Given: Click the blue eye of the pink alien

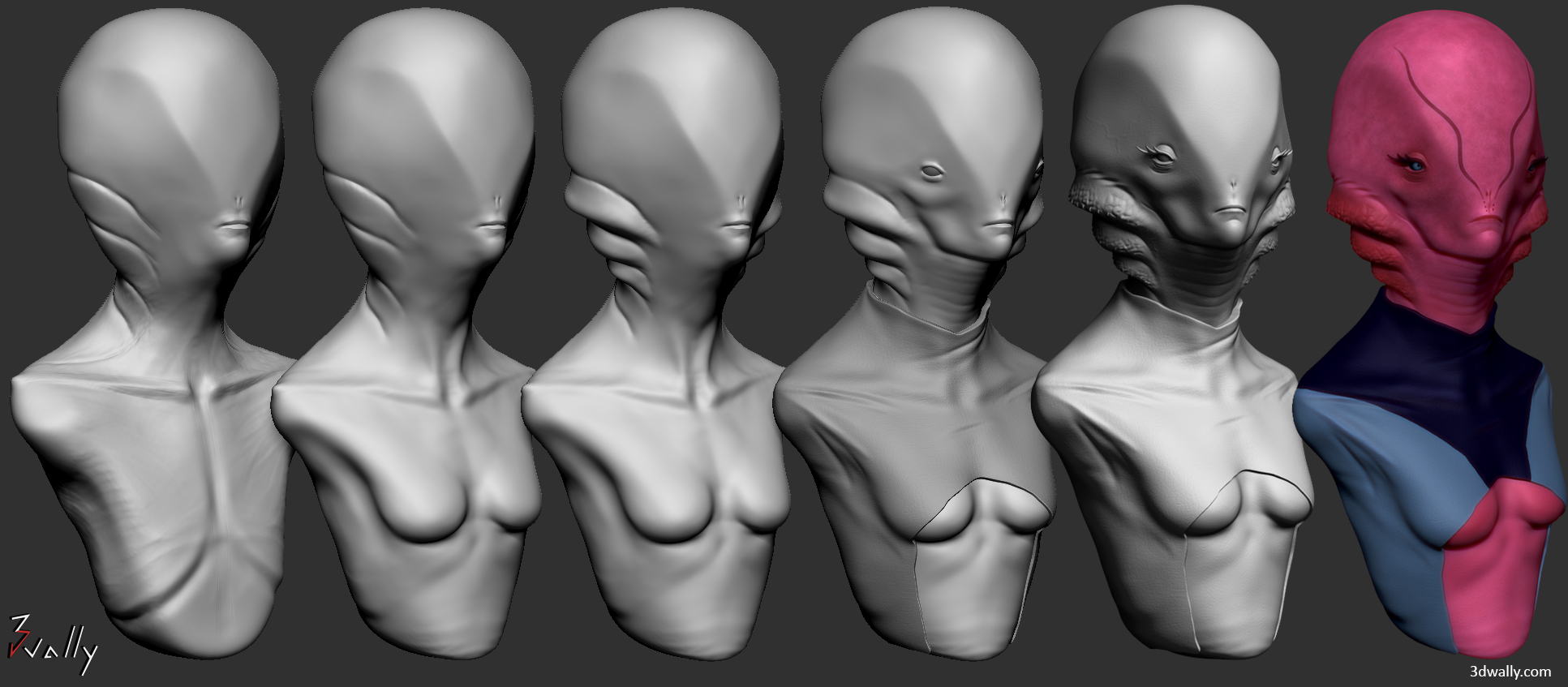Looking at the screenshot, I should point(1417,165).
